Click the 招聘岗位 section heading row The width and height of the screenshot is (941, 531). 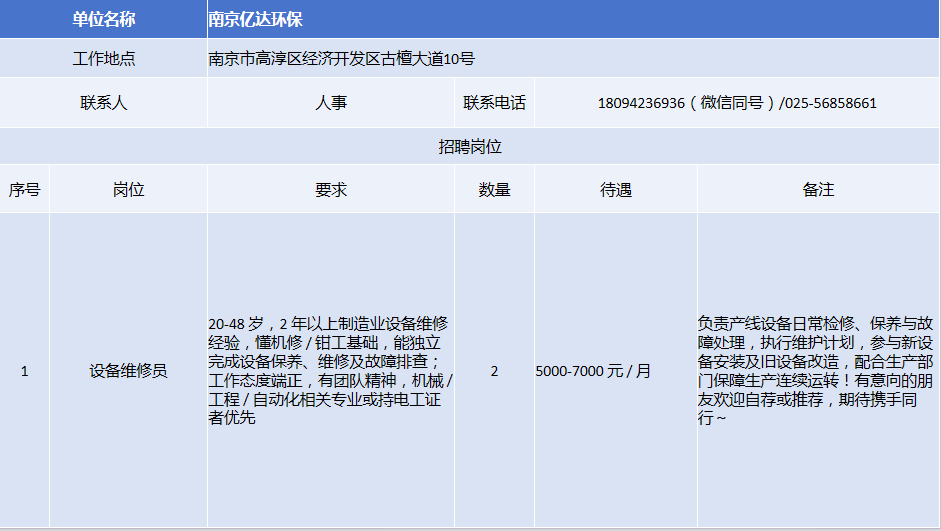pyautogui.click(x=470, y=147)
